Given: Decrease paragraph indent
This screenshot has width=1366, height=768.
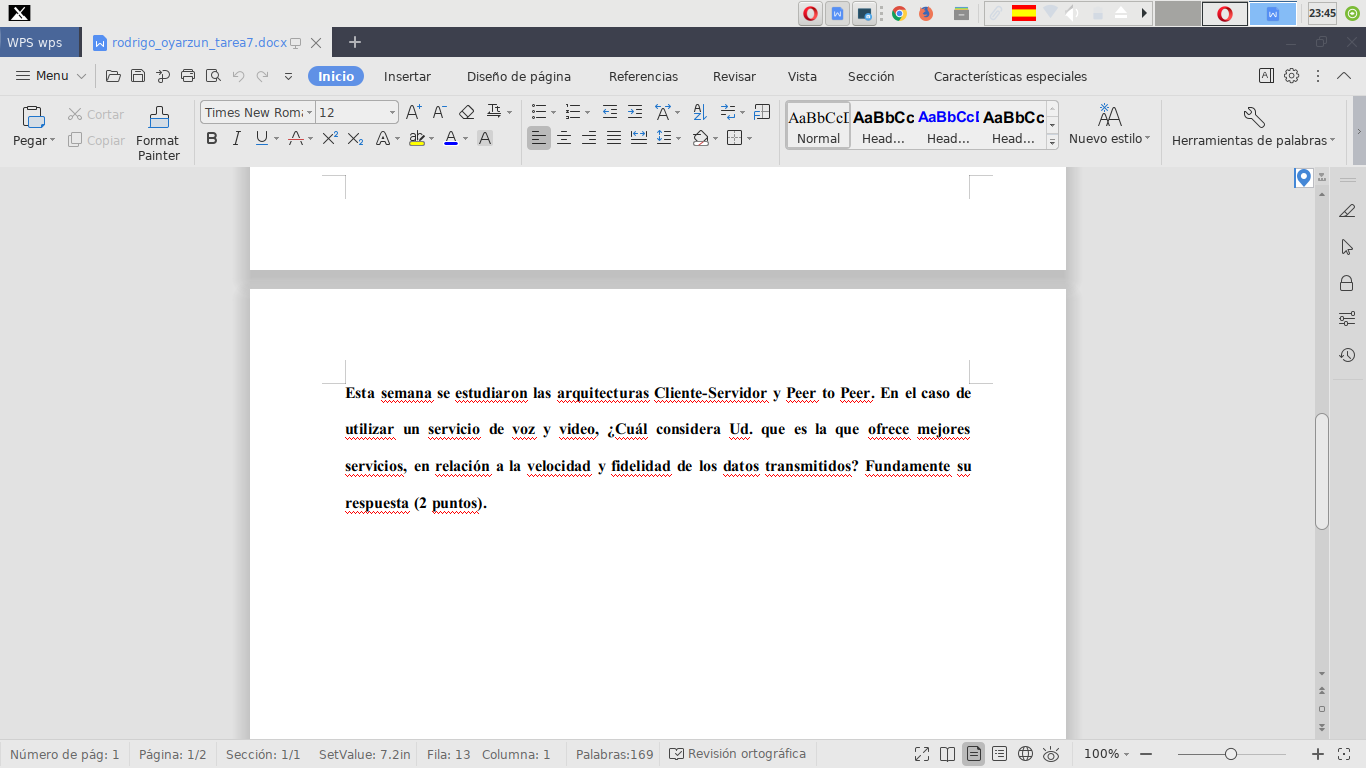Looking at the screenshot, I should (609, 112).
